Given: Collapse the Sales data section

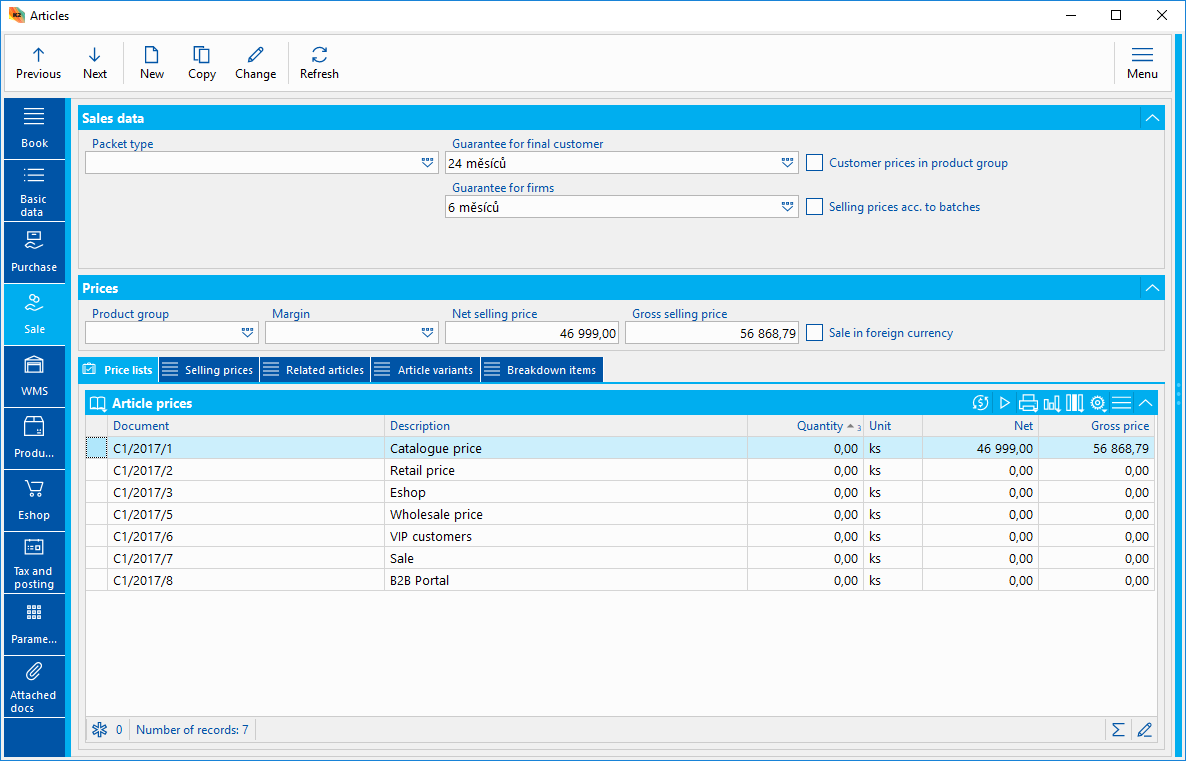Looking at the screenshot, I should (x=1152, y=119).
